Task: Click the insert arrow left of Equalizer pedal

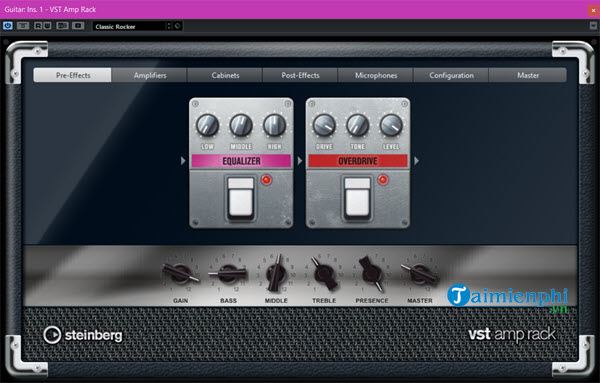Action: (x=183, y=161)
